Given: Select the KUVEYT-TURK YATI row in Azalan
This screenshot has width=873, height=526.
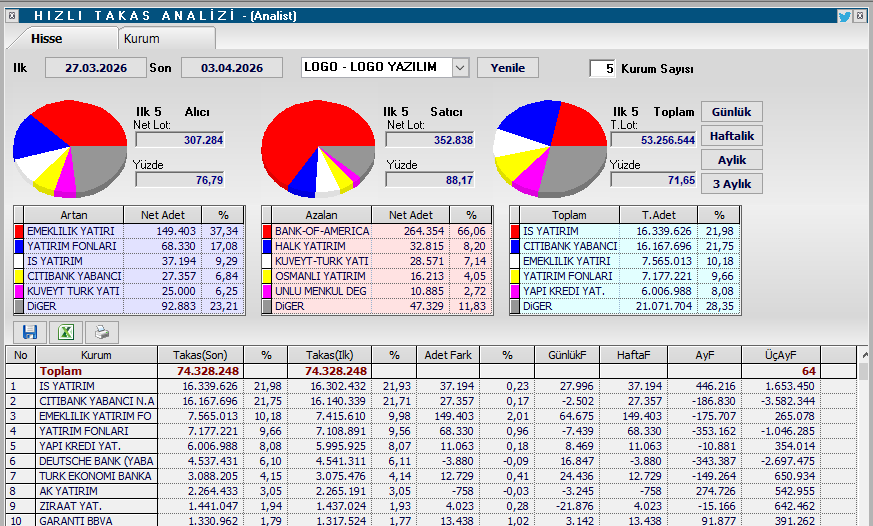Looking at the screenshot, I should coord(377,261).
